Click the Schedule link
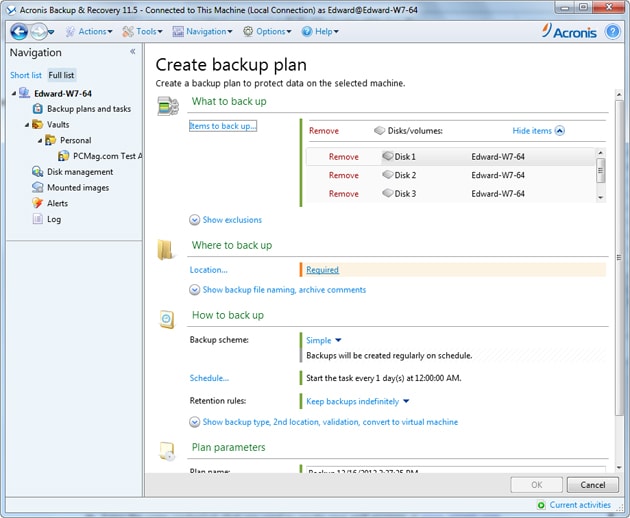630x518 pixels. coord(209,378)
